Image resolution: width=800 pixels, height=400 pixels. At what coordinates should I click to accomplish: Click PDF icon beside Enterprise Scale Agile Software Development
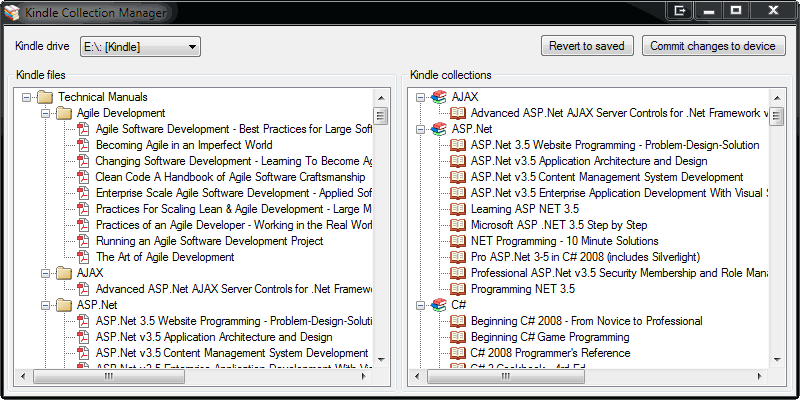(83, 193)
